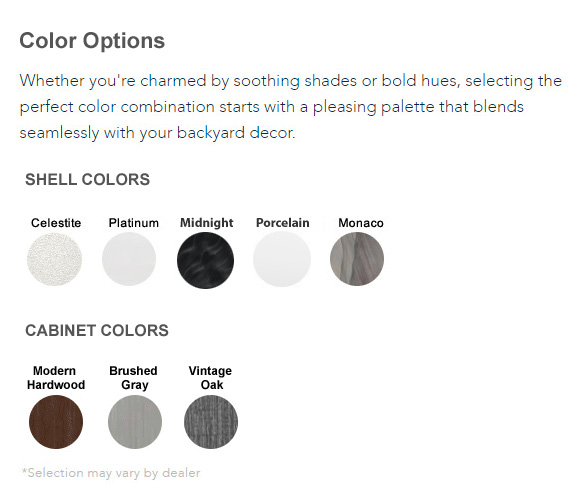Click the Celestite label text
Screen dimensions: 574x504
coord(56,223)
